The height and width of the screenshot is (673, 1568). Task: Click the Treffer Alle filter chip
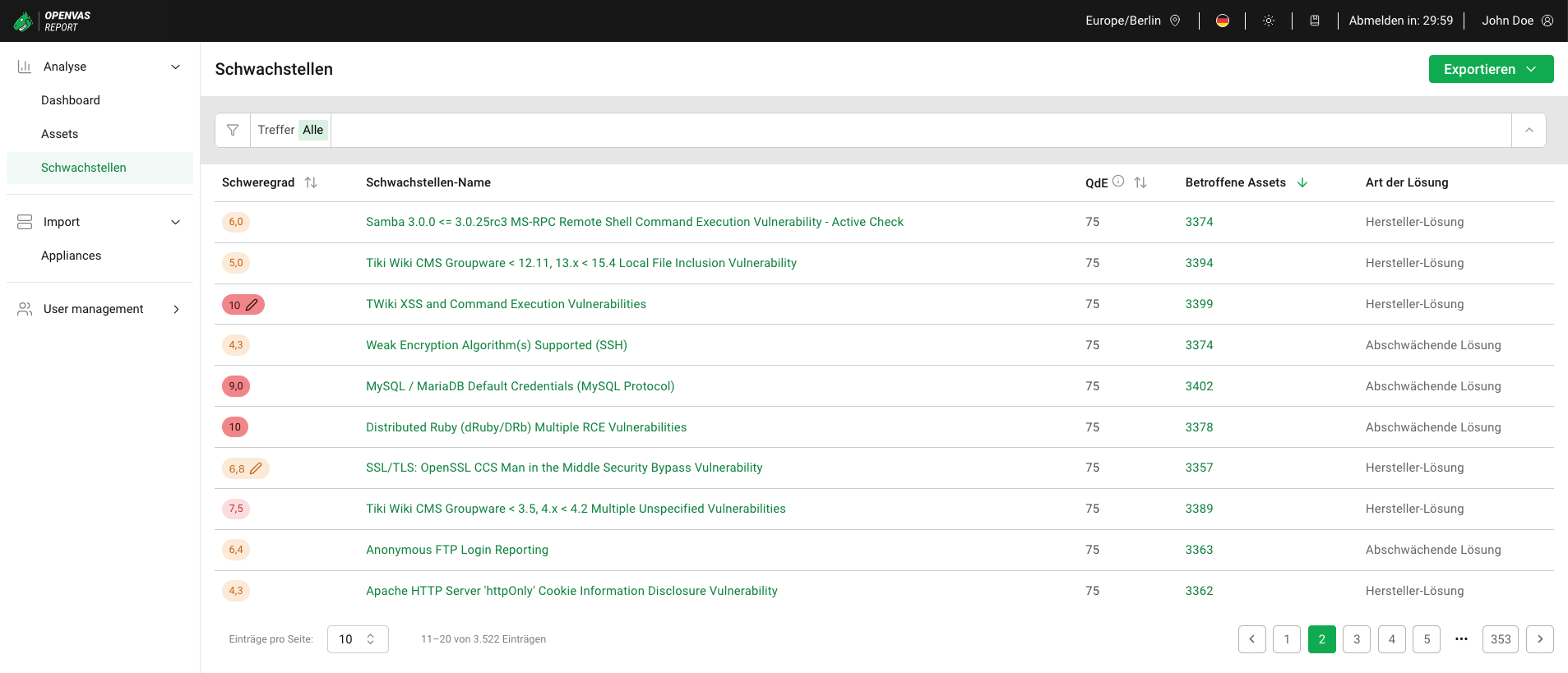pyautogui.click(x=290, y=130)
